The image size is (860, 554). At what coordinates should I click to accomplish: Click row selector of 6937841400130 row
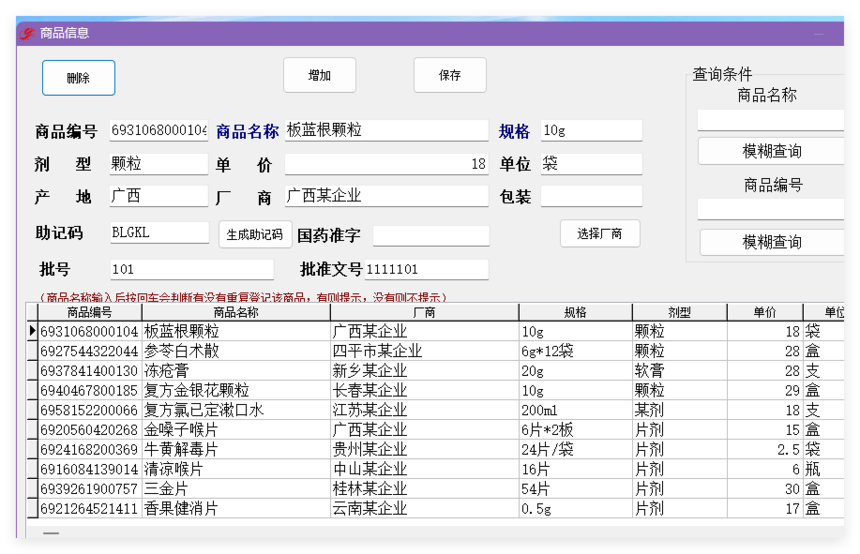32,371
